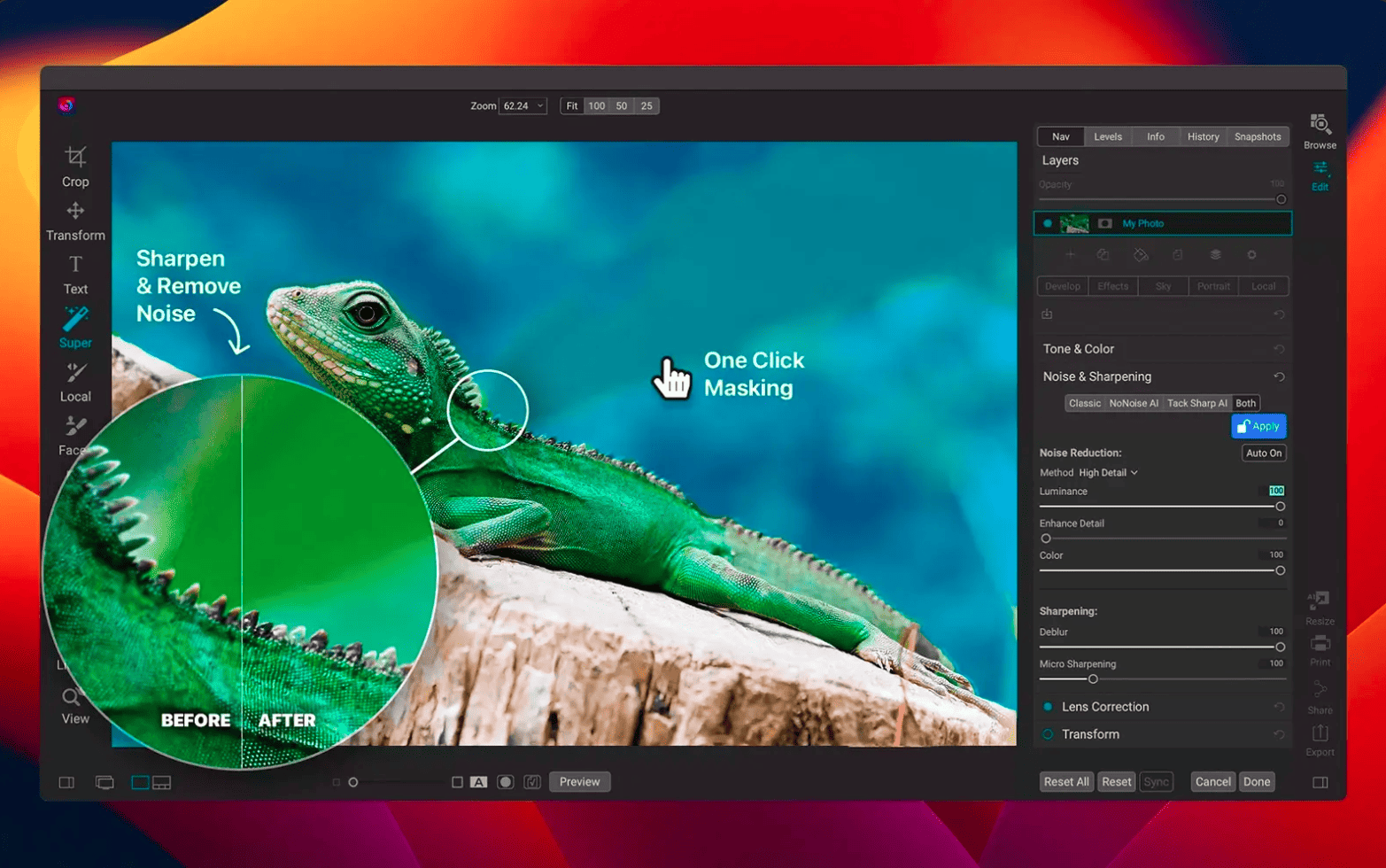1386x868 pixels.
Task: Select the Both sharpening mode
Action: click(1245, 403)
